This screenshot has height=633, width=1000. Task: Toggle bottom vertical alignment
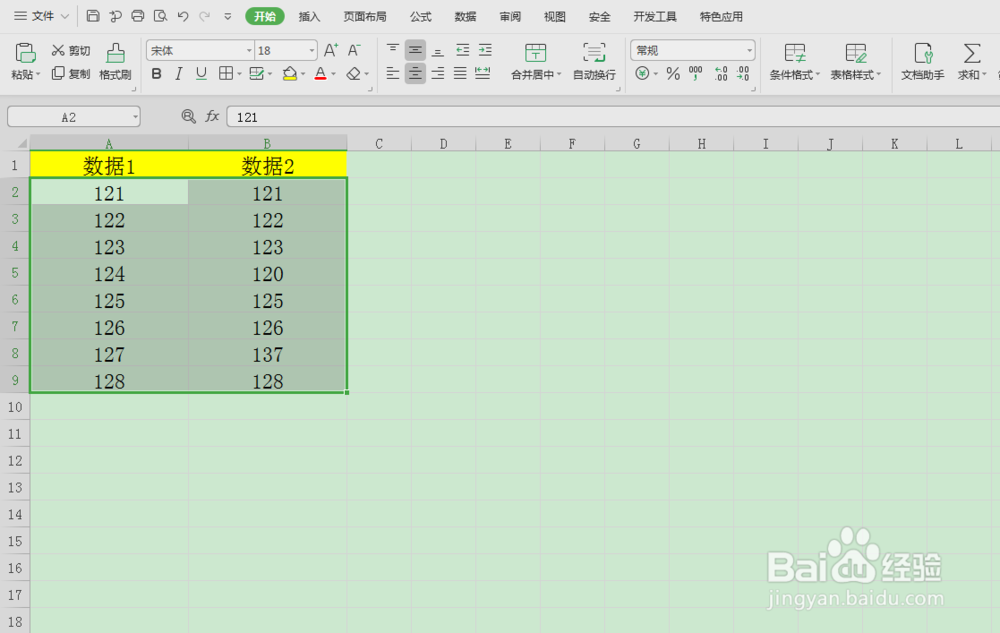438,51
